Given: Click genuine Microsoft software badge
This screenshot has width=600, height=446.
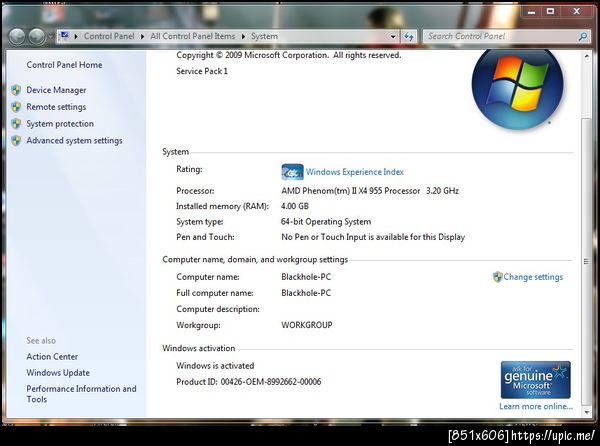Looking at the screenshot, I should point(535,380).
